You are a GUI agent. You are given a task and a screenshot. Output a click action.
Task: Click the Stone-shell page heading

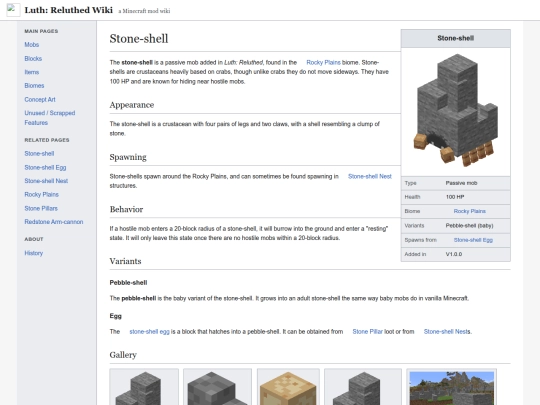pyautogui.click(x=139, y=39)
